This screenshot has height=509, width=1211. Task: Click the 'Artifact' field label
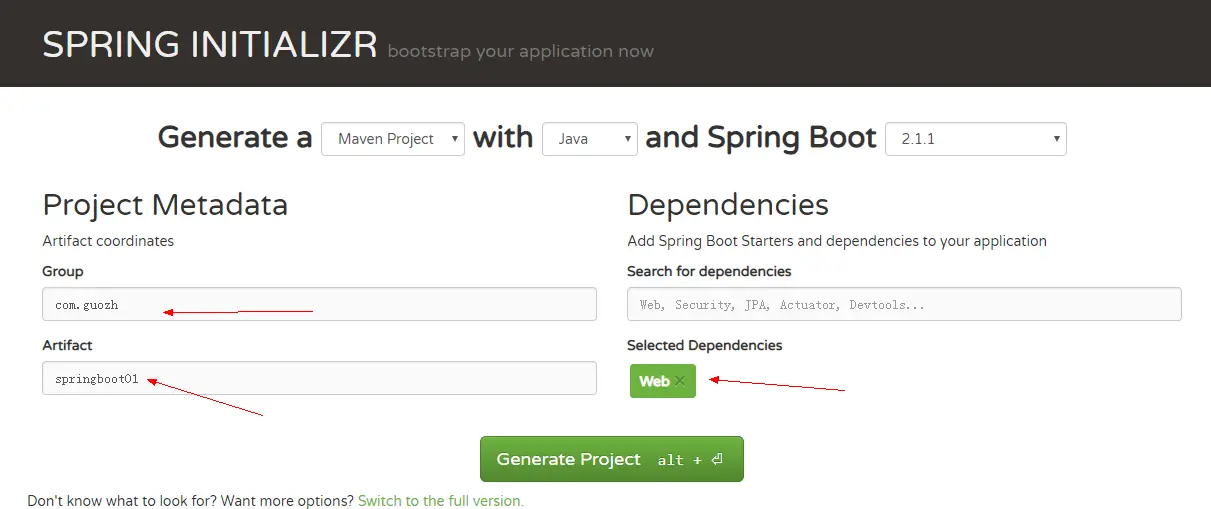click(67, 345)
